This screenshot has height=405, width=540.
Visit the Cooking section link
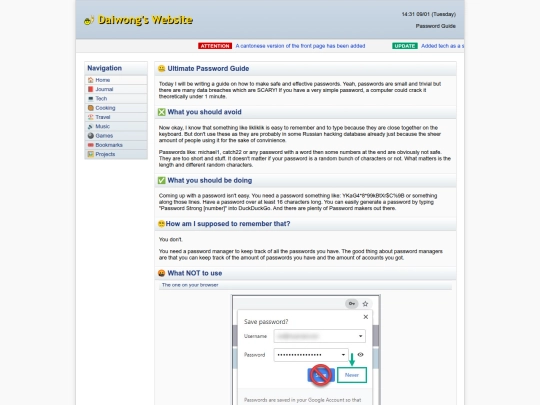pos(105,108)
